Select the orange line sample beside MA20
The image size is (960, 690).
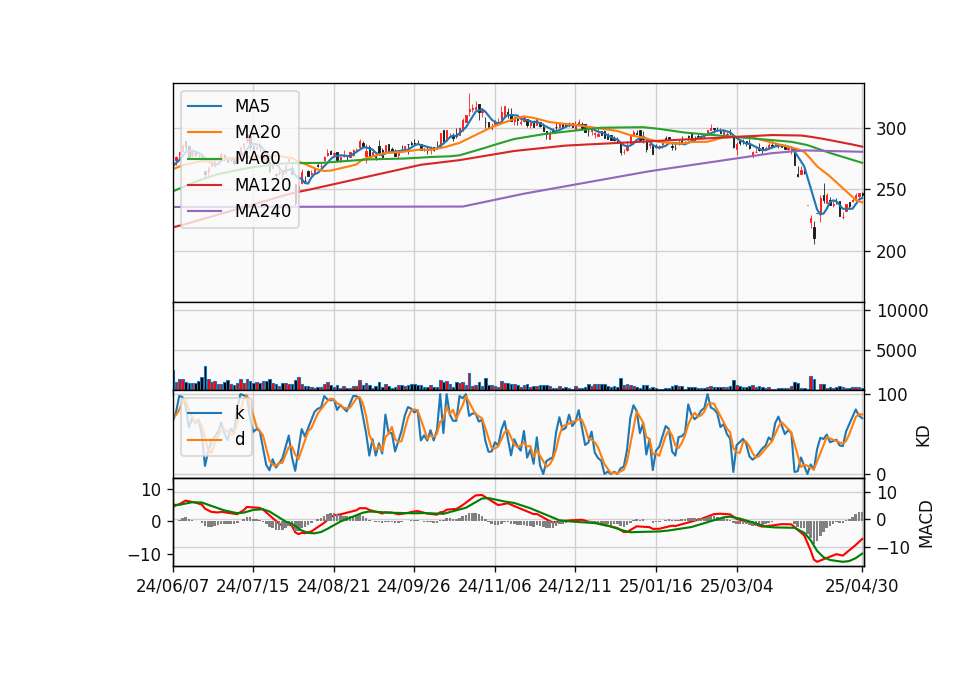point(204,132)
